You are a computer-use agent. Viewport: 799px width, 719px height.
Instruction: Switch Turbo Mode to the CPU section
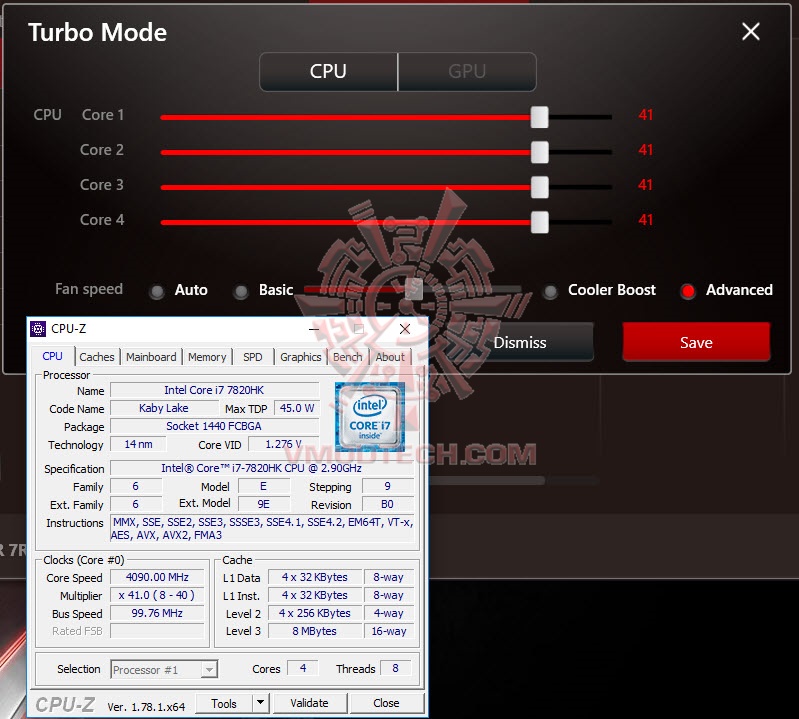328,71
